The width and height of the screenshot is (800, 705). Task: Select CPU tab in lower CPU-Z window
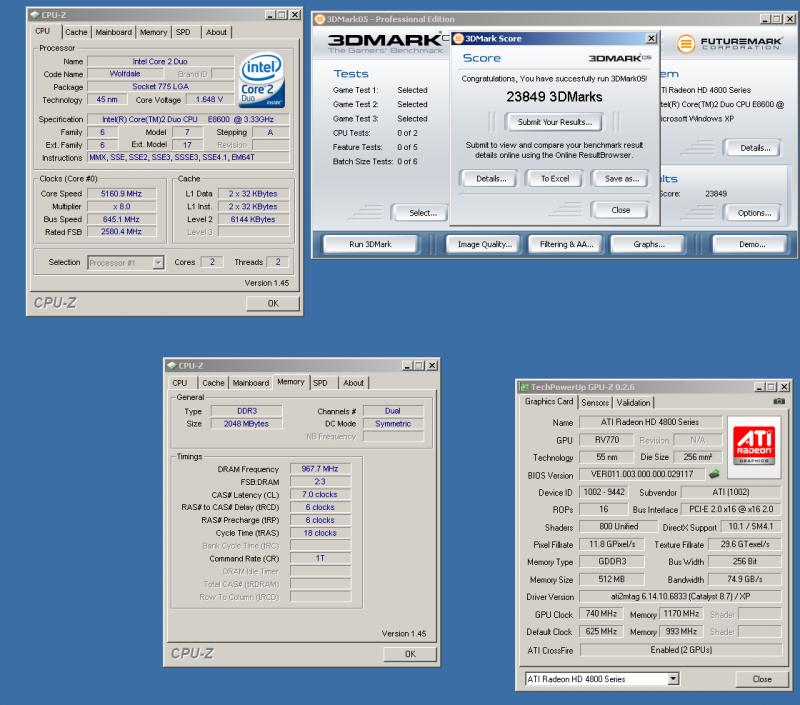point(180,383)
